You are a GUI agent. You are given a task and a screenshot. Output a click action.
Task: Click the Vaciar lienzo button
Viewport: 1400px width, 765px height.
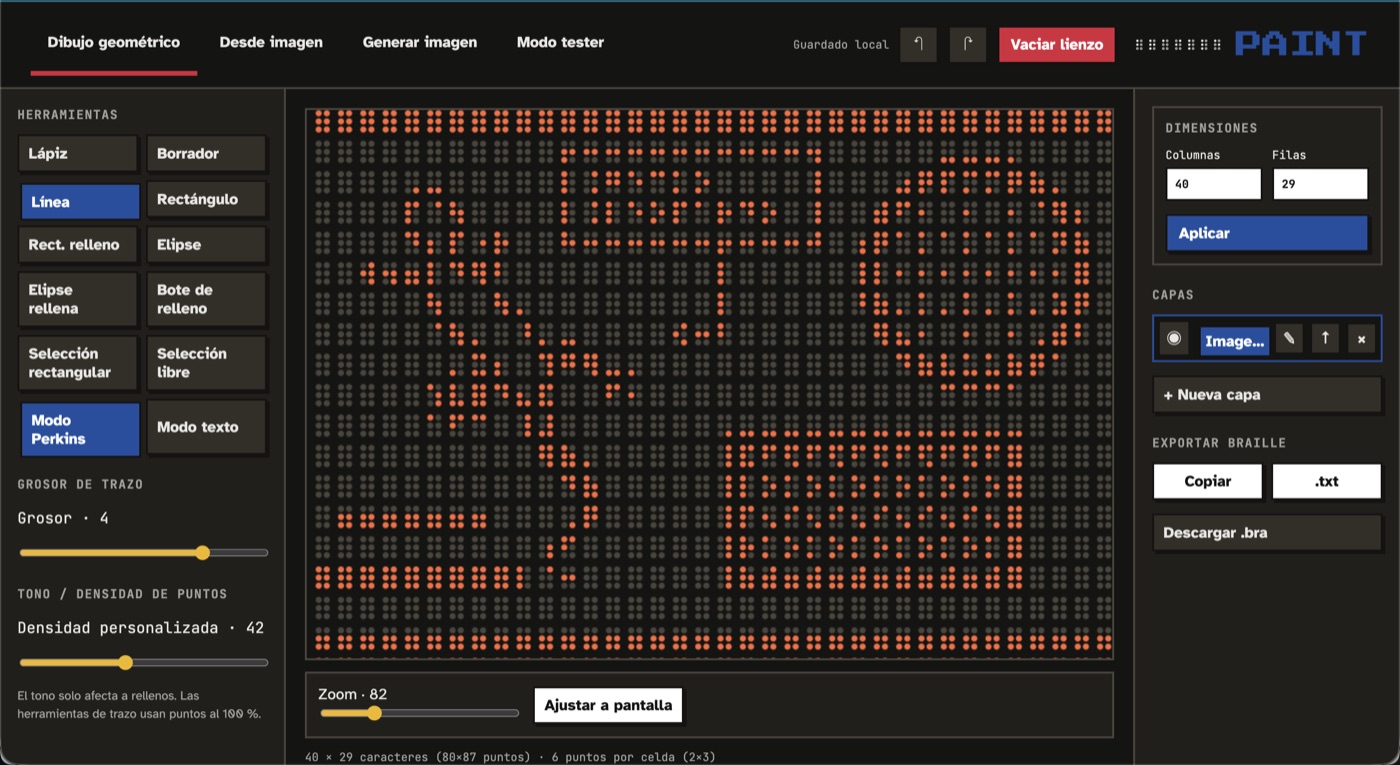pyautogui.click(x=1057, y=44)
